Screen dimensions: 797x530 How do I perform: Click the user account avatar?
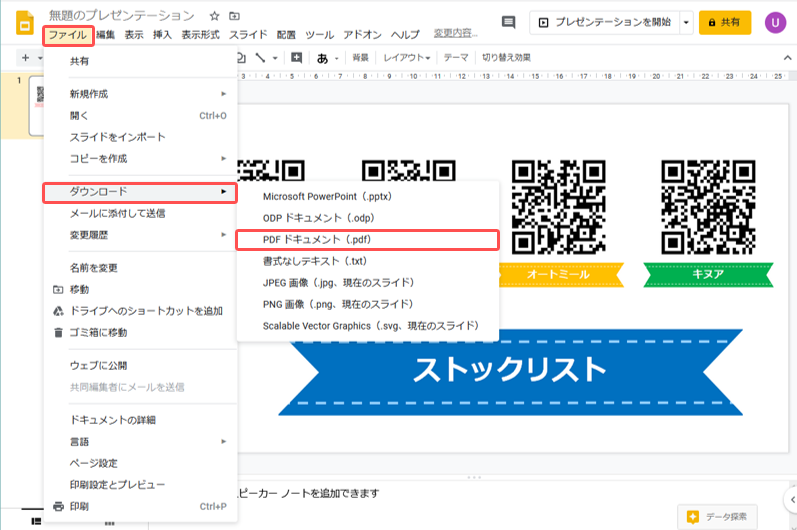tap(775, 22)
